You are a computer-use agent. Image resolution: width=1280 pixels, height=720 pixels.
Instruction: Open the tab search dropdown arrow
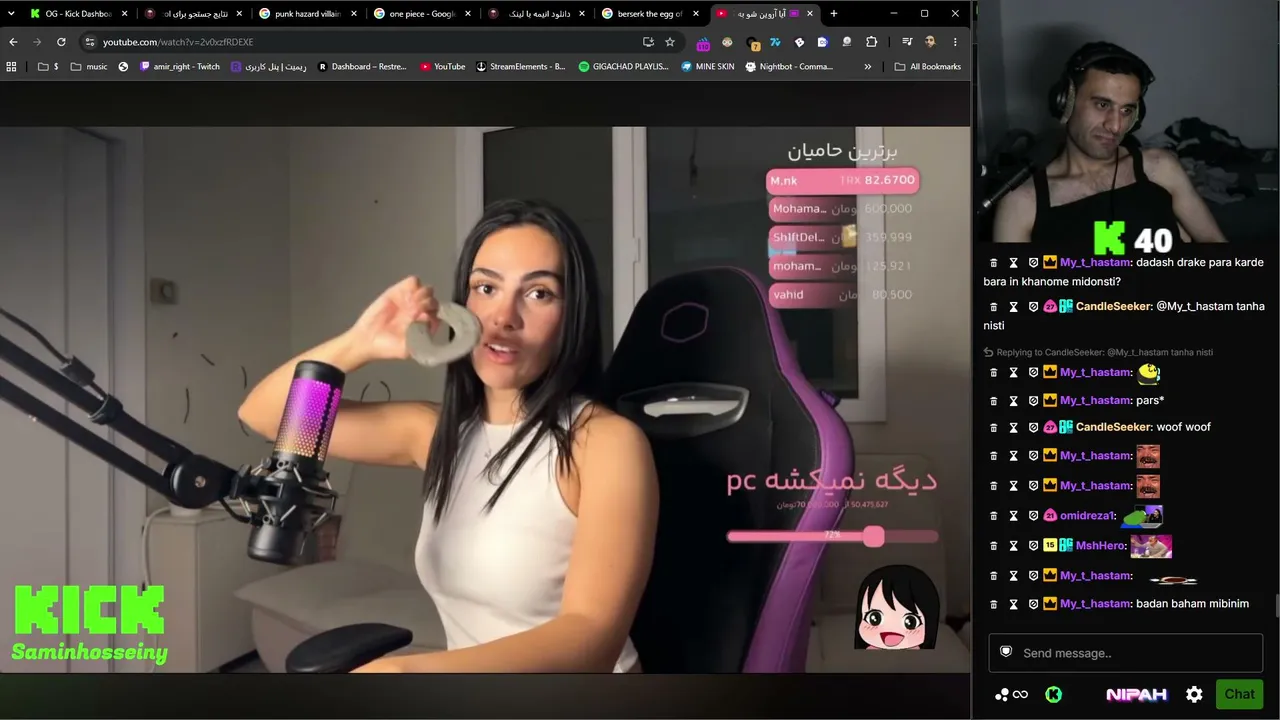click(11, 14)
